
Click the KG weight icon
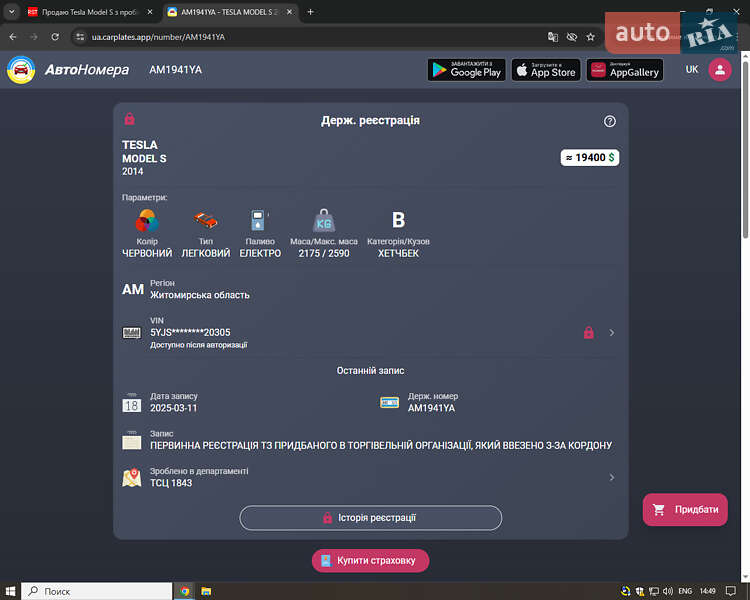324,221
